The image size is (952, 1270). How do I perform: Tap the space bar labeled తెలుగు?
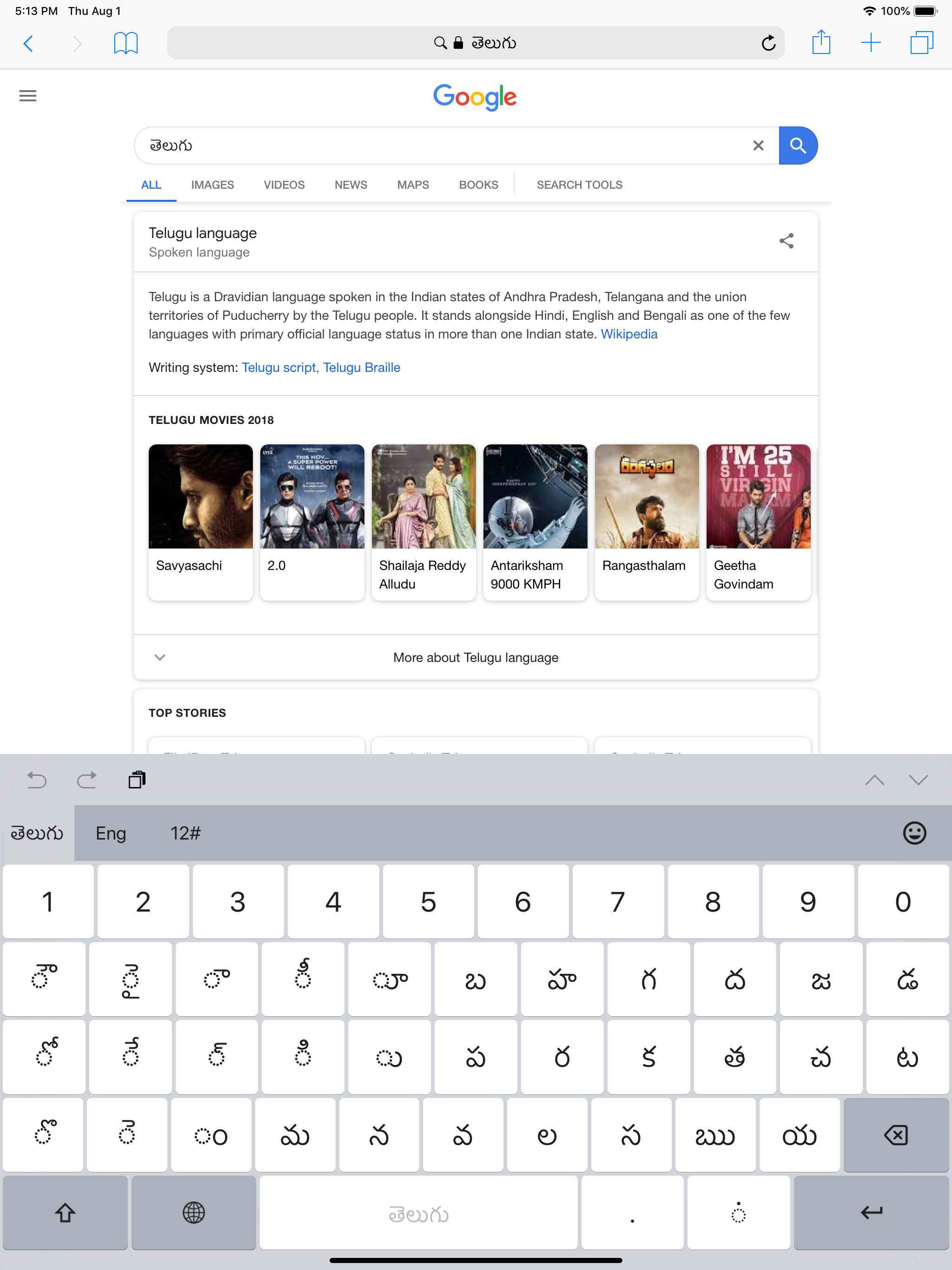(x=418, y=1212)
